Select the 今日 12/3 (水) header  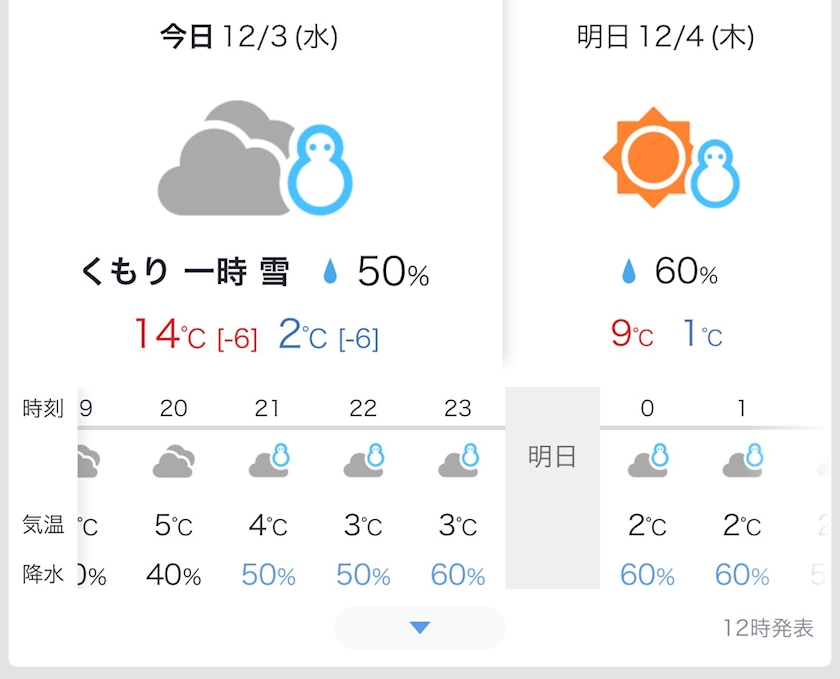(249, 38)
